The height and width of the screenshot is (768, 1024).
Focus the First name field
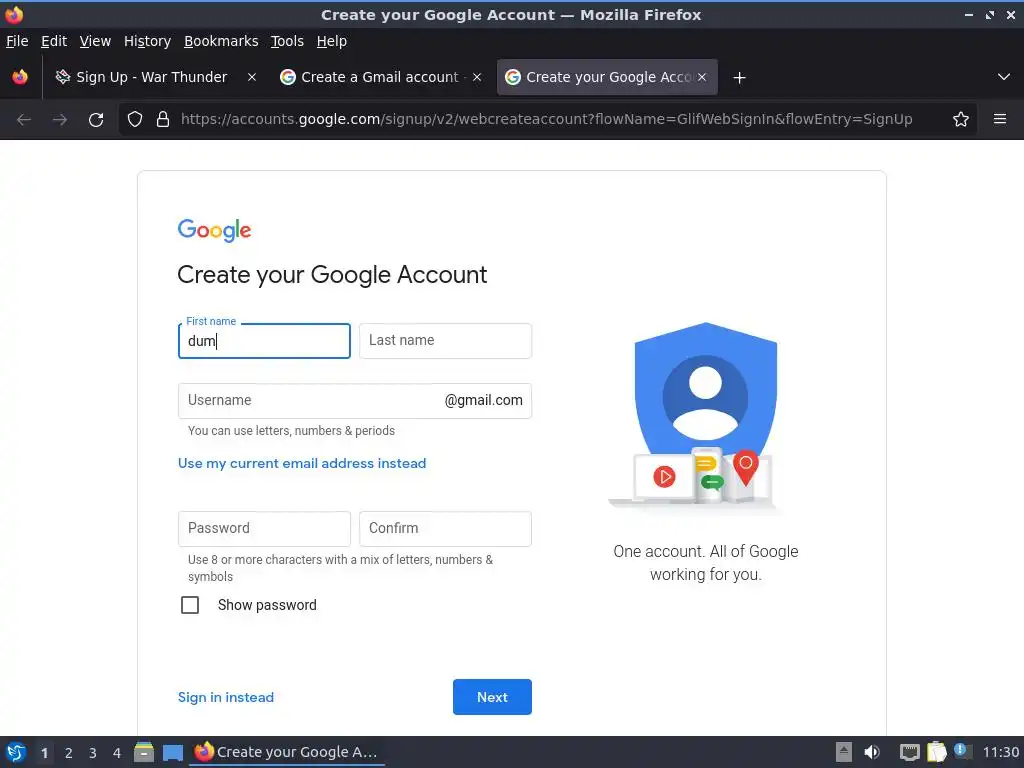click(x=264, y=341)
